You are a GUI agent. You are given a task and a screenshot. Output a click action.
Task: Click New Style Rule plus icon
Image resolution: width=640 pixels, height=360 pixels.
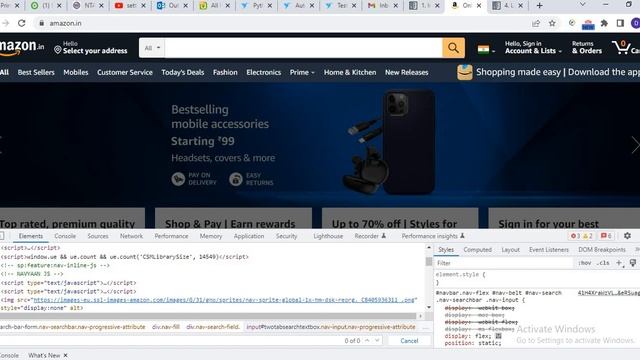(x=619, y=263)
